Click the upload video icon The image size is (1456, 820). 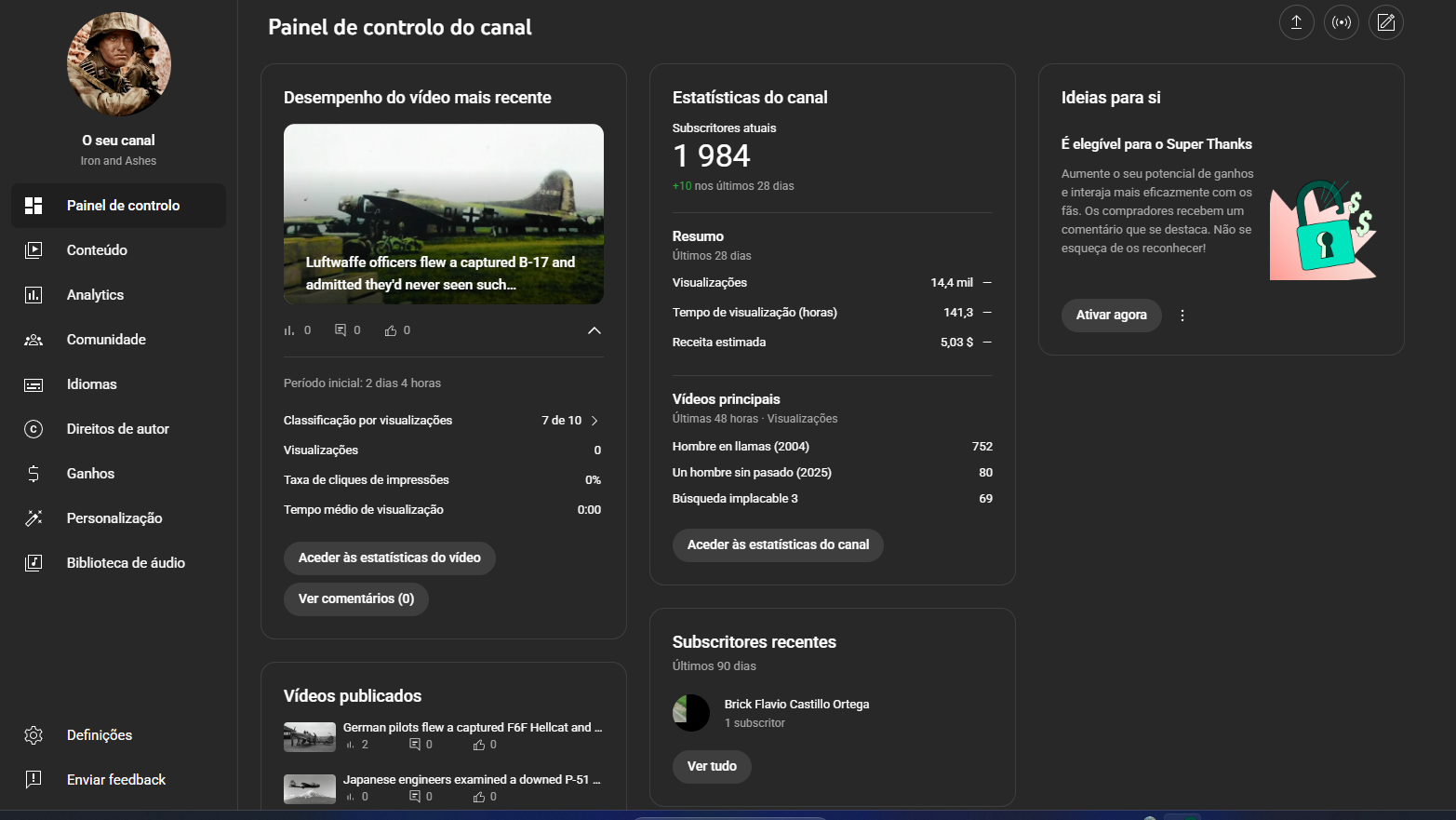tap(1296, 22)
